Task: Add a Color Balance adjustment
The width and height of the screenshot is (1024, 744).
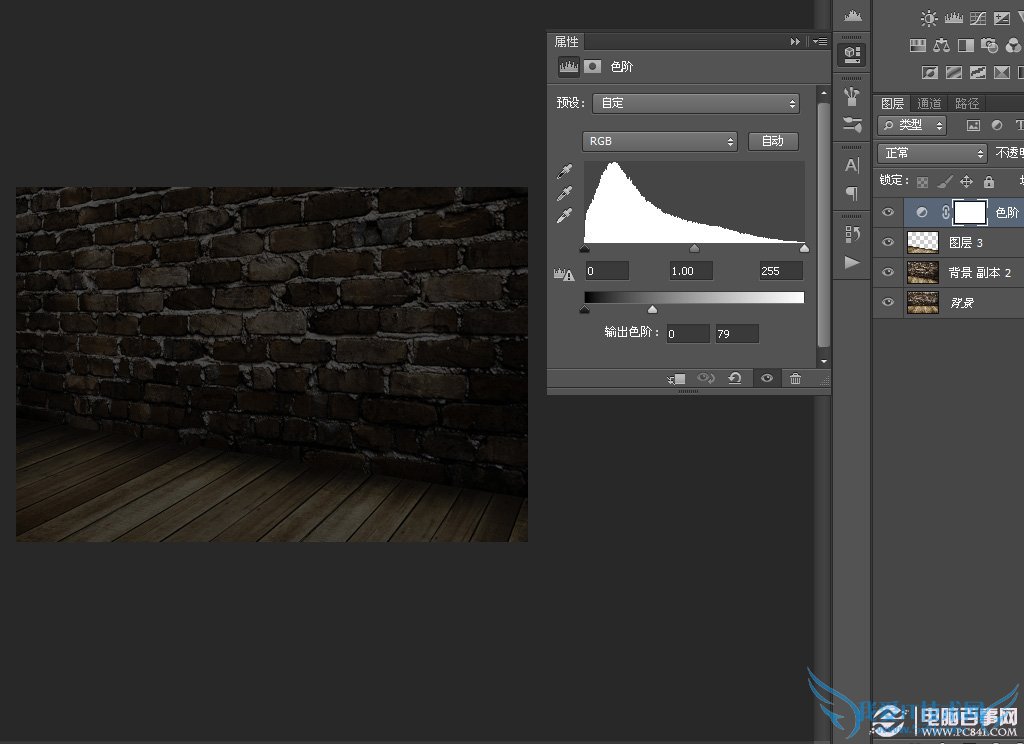Action: pyautogui.click(x=941, y=45)
